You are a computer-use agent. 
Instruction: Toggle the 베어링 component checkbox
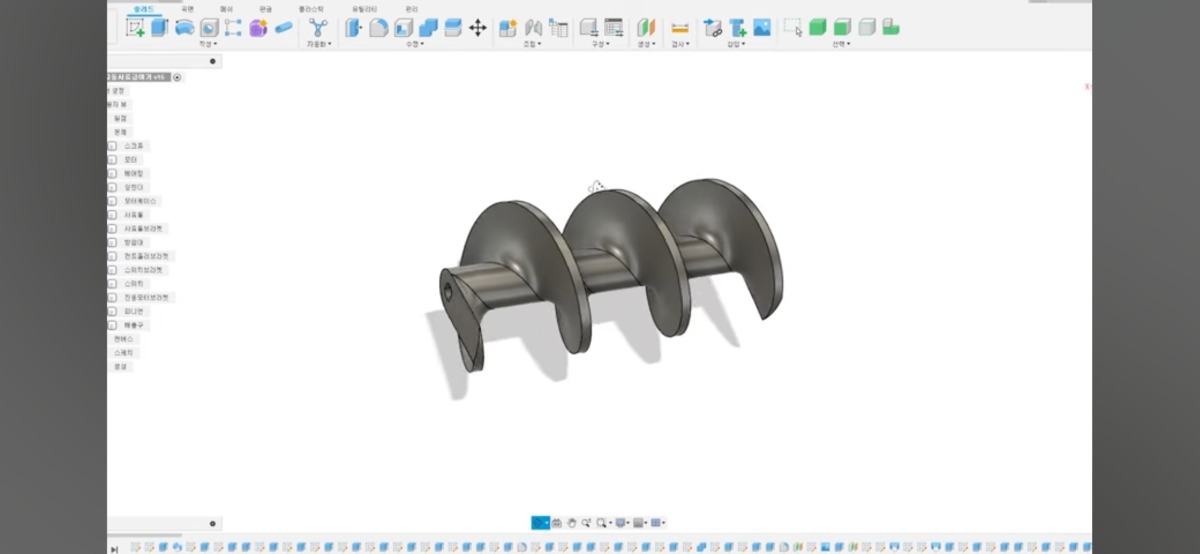click(113, 173)
